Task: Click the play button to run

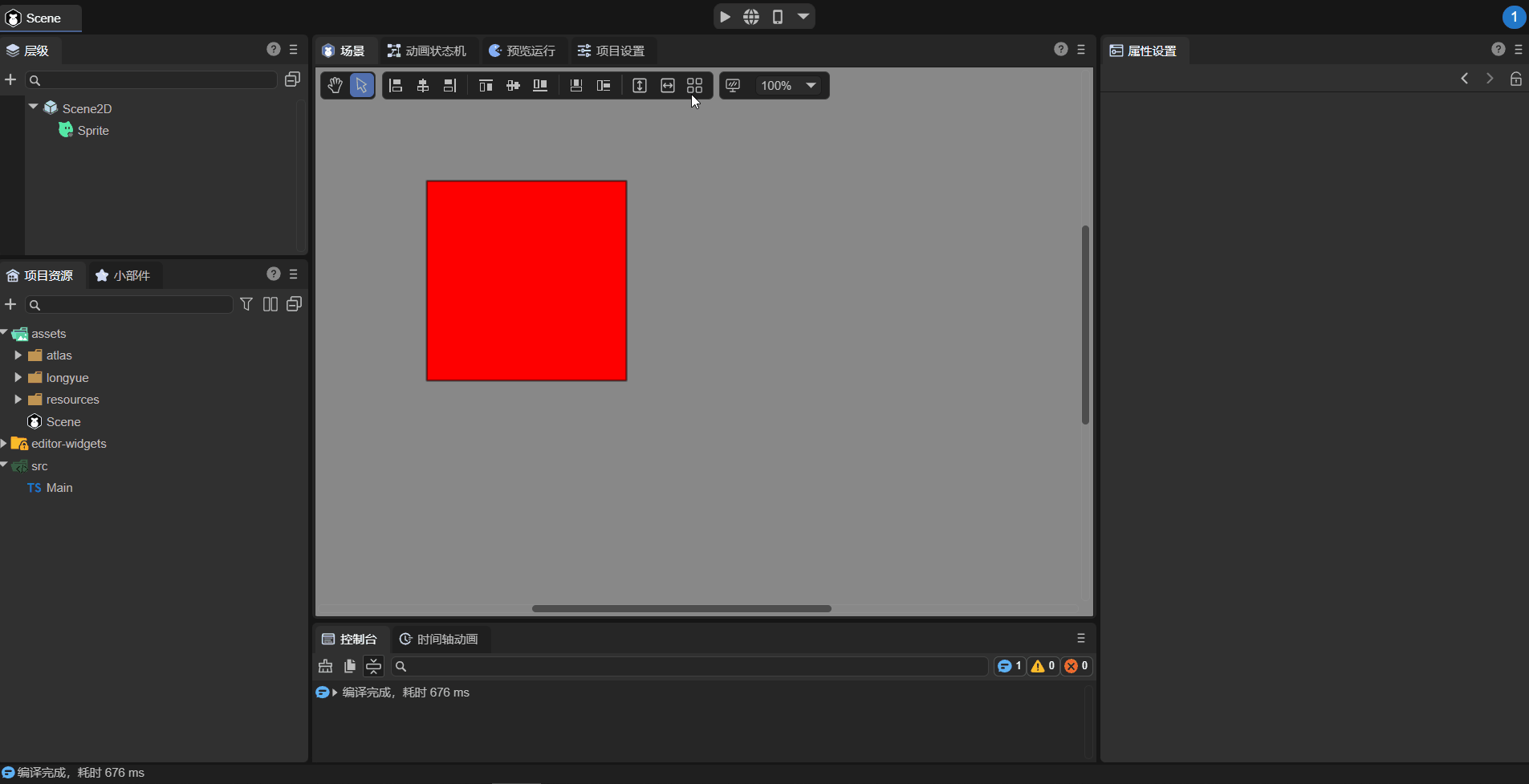Action: pyautogui.click(x=725, y=17)
